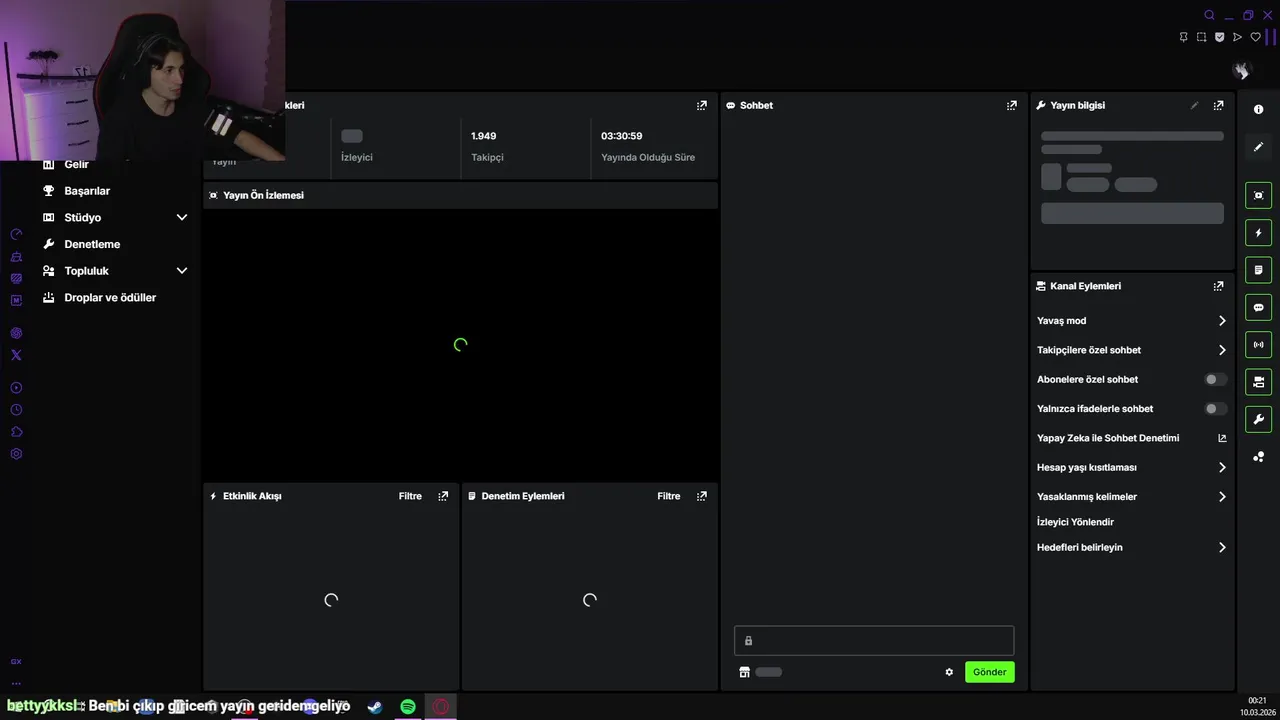This screenshot has height=720, width=1280.
Task: Click the İzleyici viewer stat
Action: 357,157
